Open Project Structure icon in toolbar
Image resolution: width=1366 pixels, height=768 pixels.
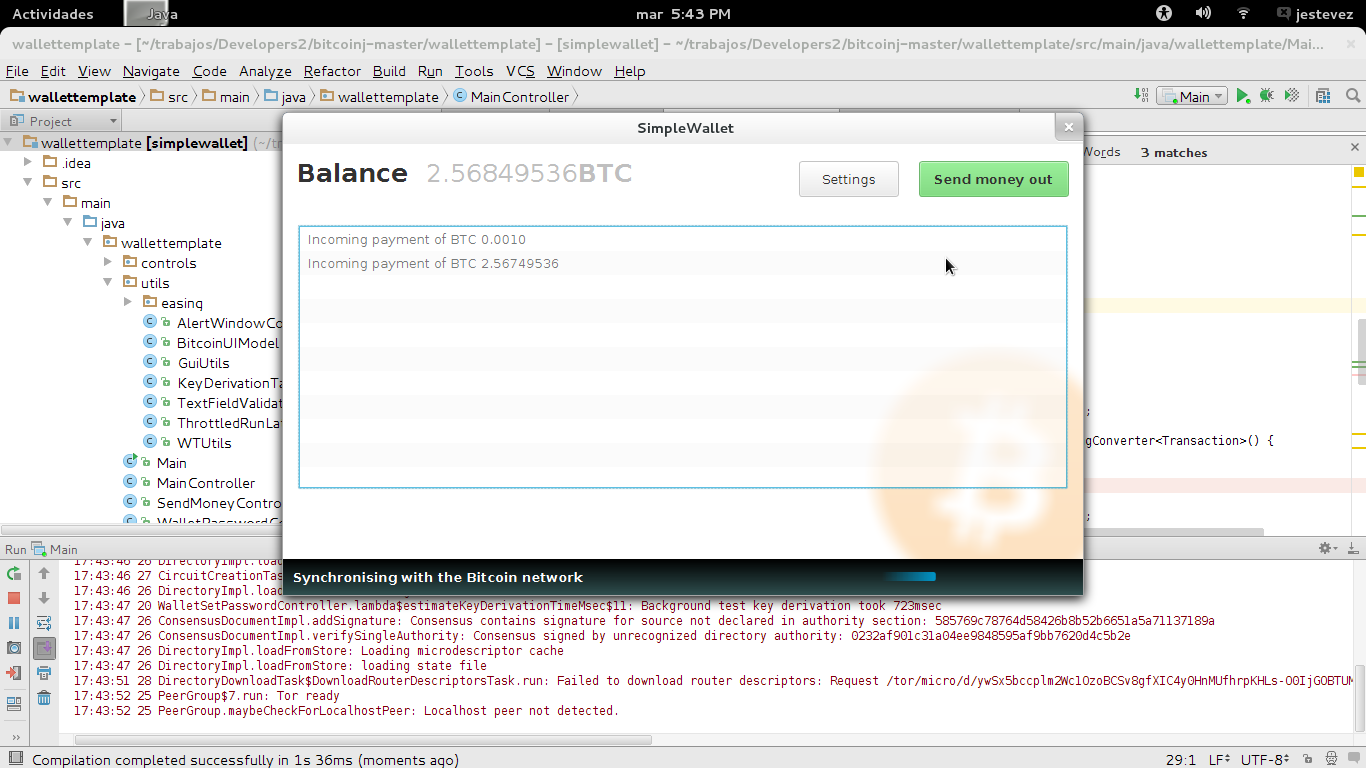[x=1323, y=96]
